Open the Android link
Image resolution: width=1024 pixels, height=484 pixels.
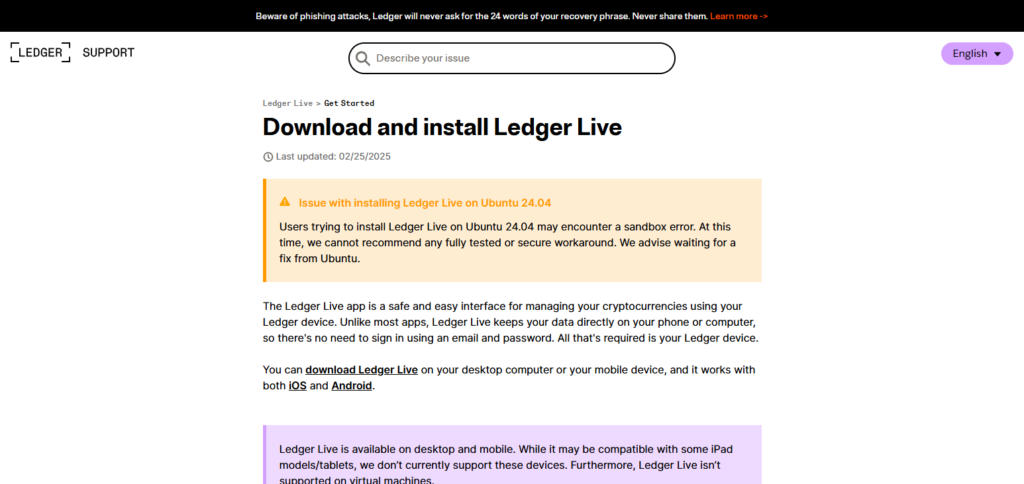(351, 385)
